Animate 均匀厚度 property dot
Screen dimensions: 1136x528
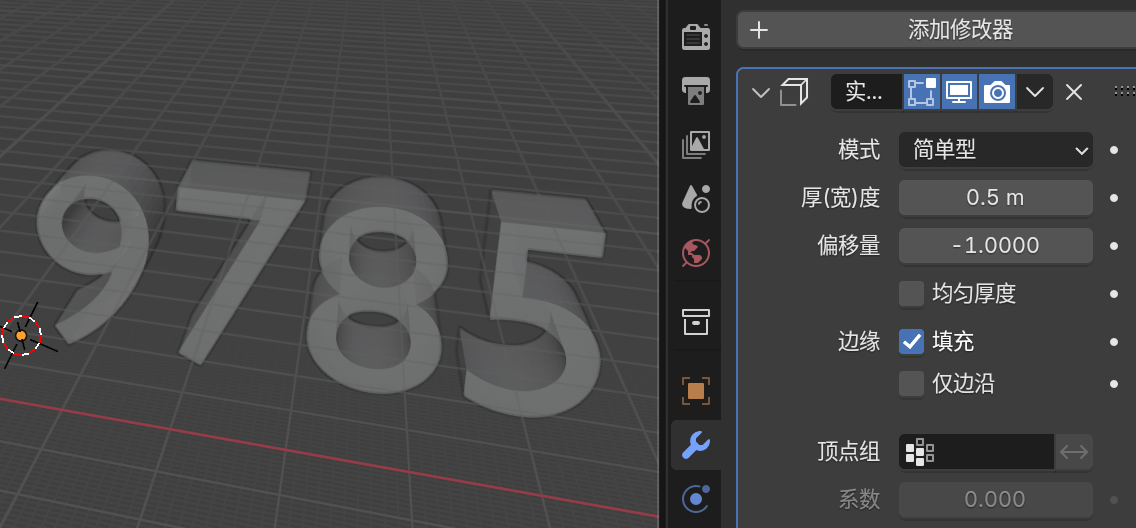pos(1114,294)
